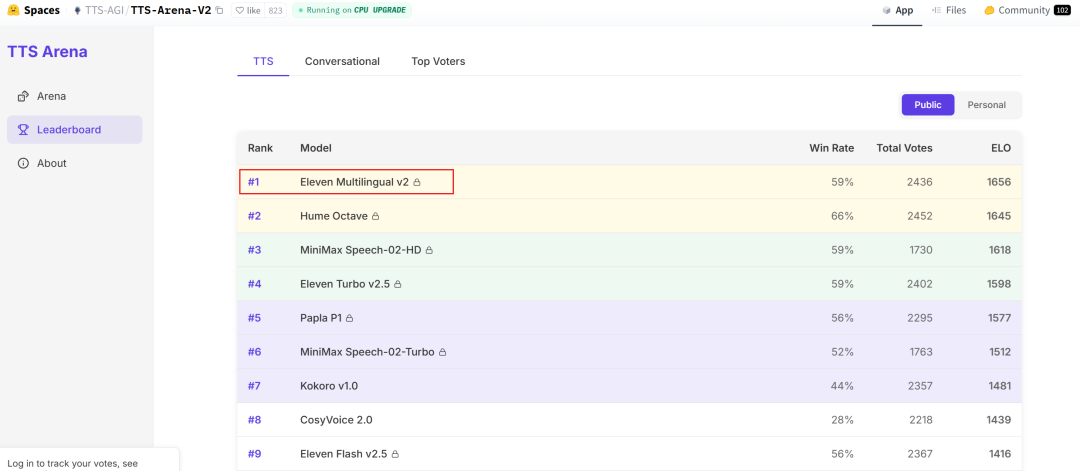
Task: Click the ELO column header
Action: click(1000, 148)
